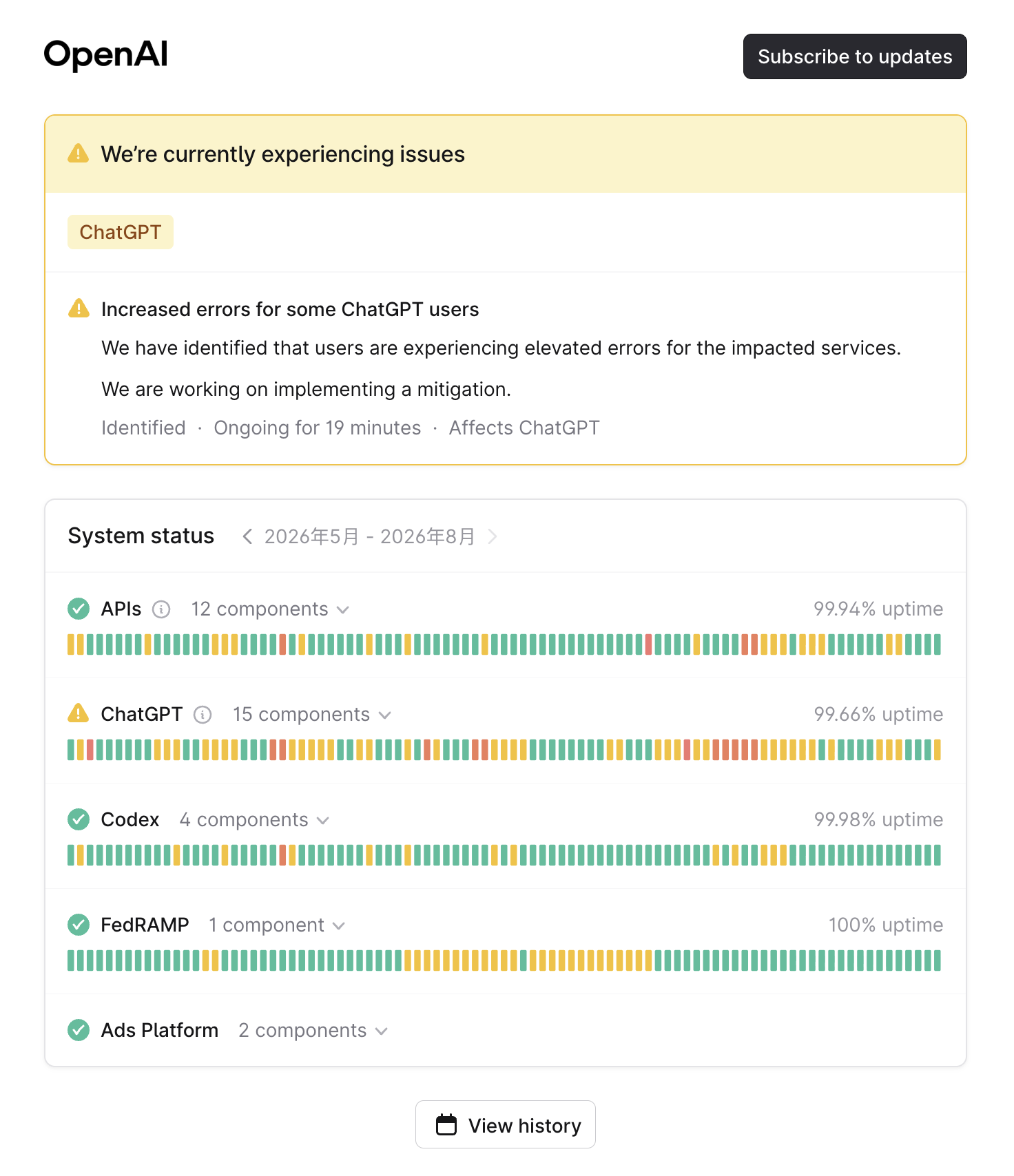Click the first red bar in APIs uptime timeline
Viewport: 1014px width, 1176px height.
click(282, 644)
